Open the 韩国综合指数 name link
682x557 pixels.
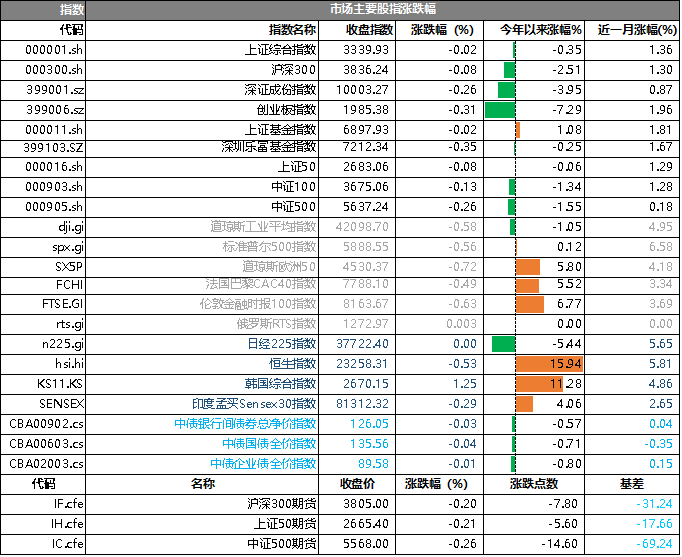pyautogui.click(x=281, y=384)
